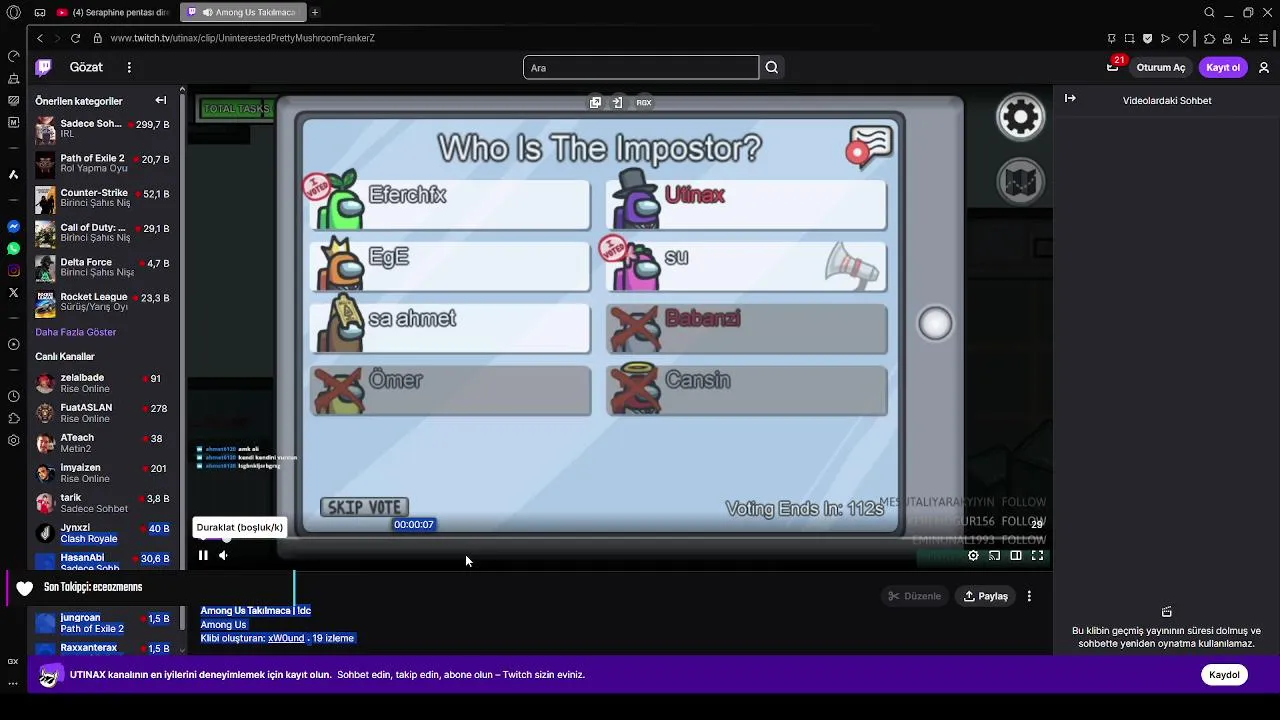Open the Sadece Sohbet category
The image size is (1280, 720).
pyautogui.click(x=103, y=129)
